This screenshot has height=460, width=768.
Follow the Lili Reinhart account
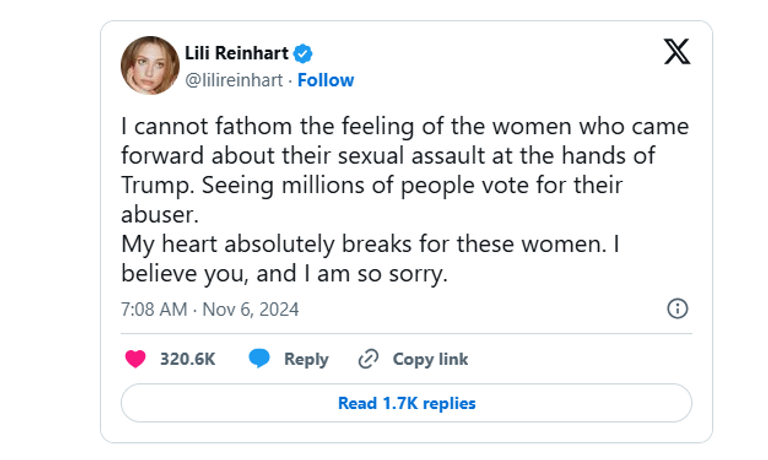pos(325,80)
